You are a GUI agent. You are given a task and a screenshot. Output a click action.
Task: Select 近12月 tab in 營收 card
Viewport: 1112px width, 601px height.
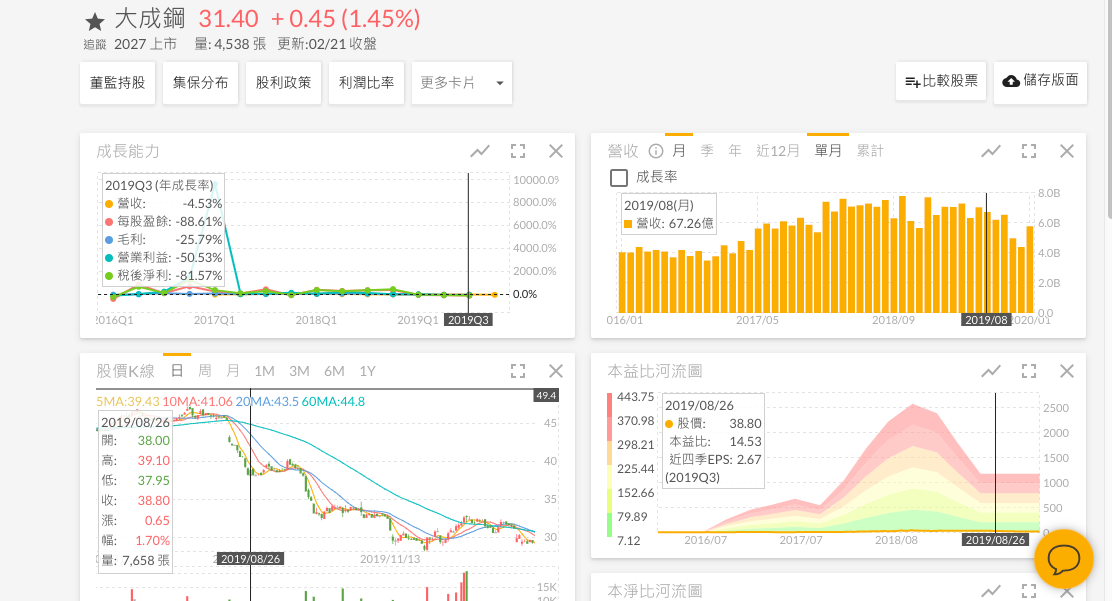click(x=777, y=151)
